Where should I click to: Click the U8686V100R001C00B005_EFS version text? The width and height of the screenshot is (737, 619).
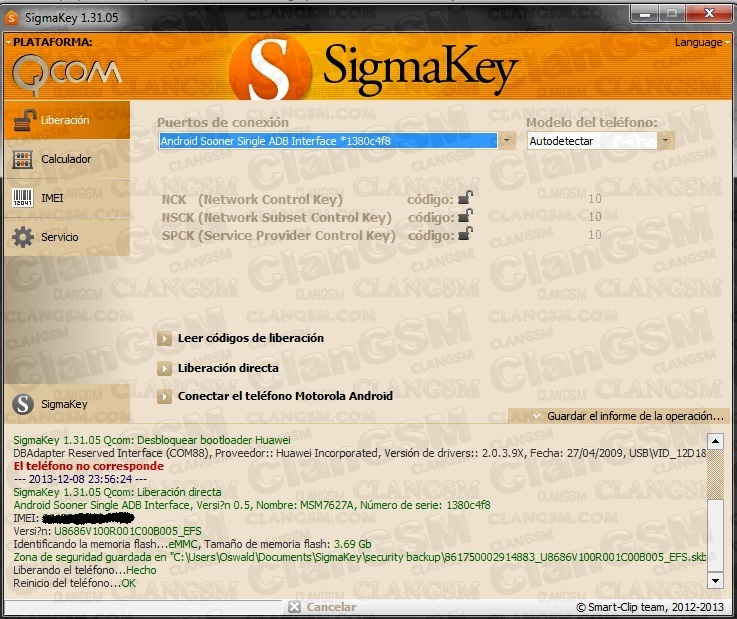127,531
